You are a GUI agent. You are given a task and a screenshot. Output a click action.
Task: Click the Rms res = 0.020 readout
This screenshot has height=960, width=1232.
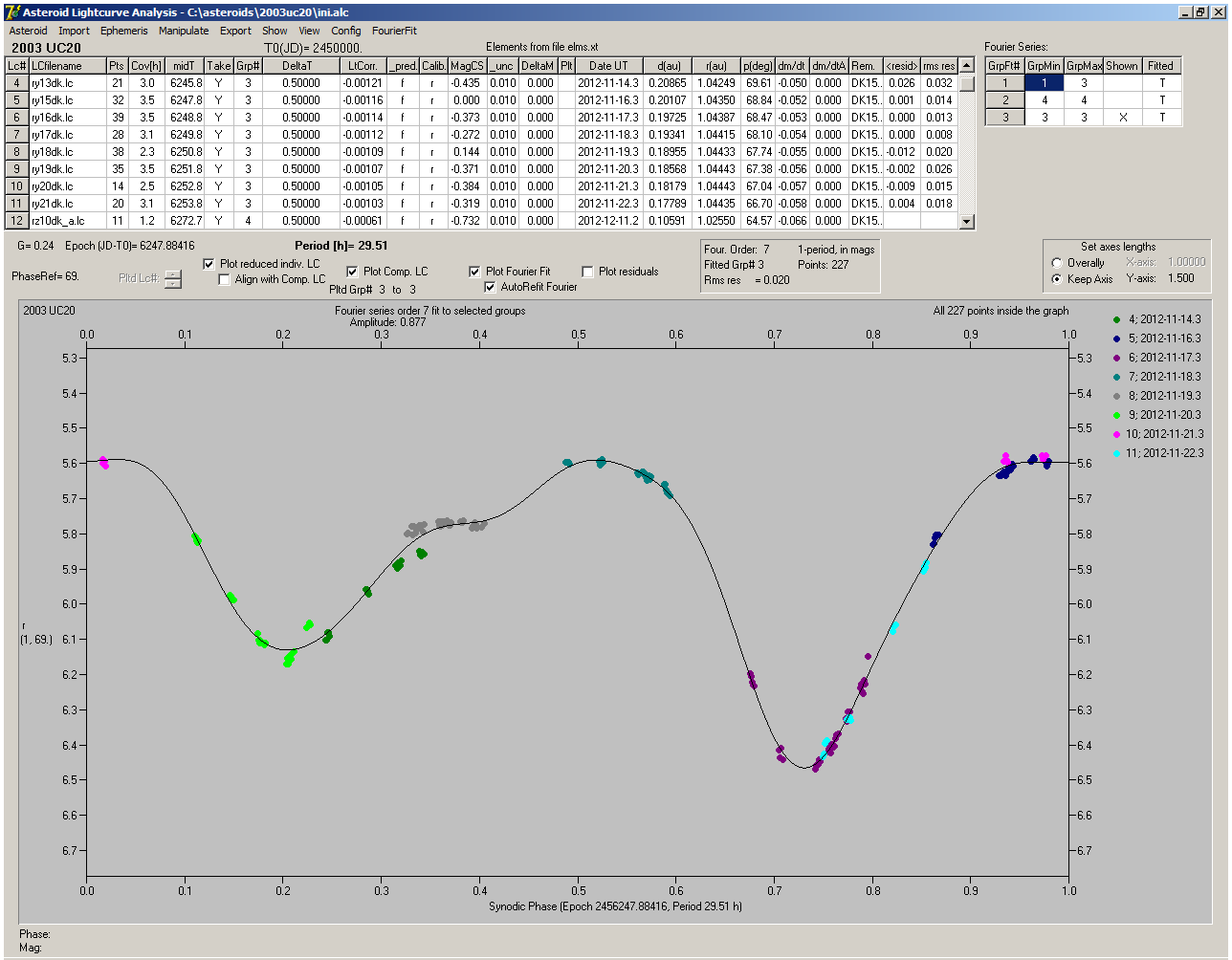pos(746,280)
